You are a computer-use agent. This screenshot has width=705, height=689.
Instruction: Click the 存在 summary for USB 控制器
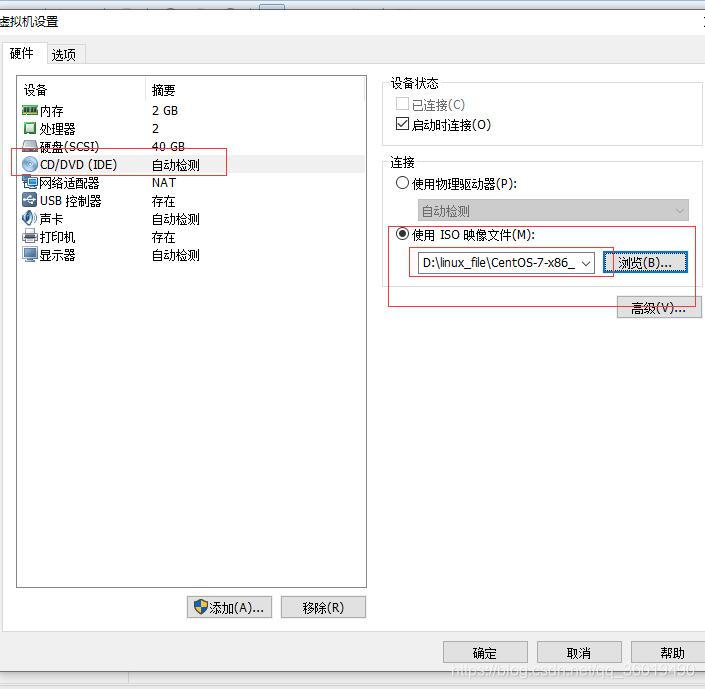pos(164,201)
